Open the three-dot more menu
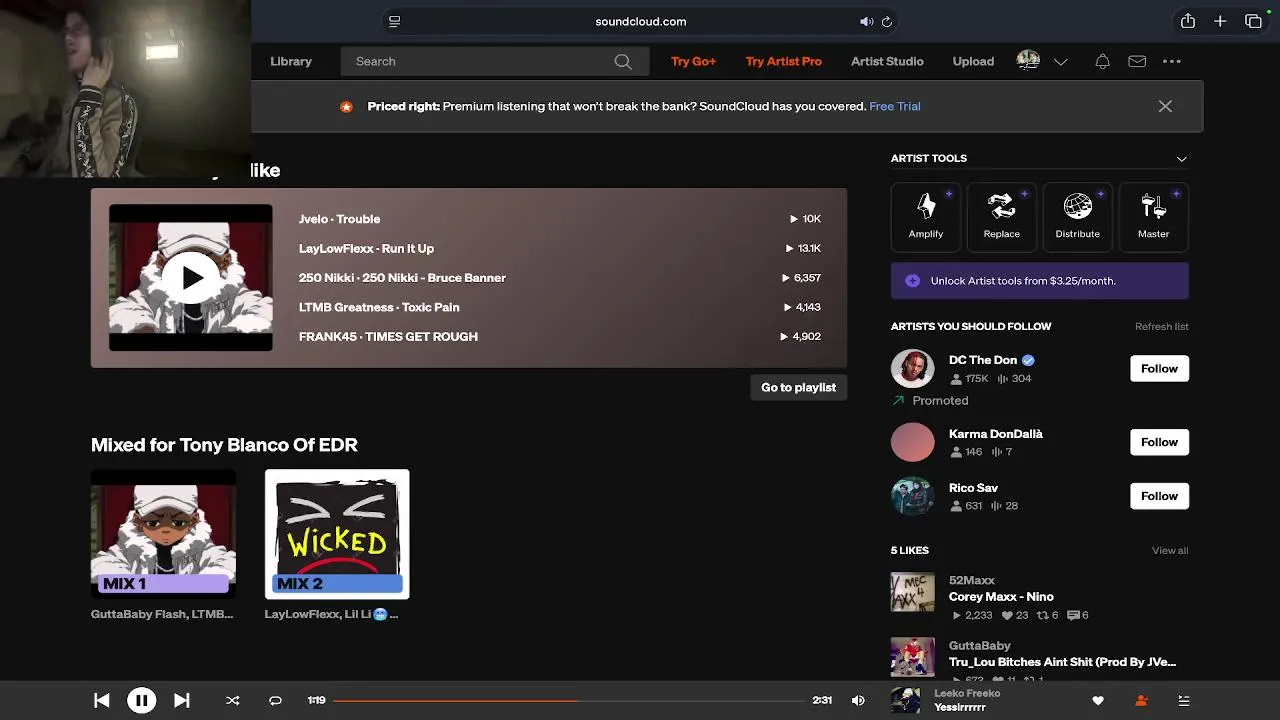The height and width of the screenshot is (720, 1280). (x=1172, y=61)
